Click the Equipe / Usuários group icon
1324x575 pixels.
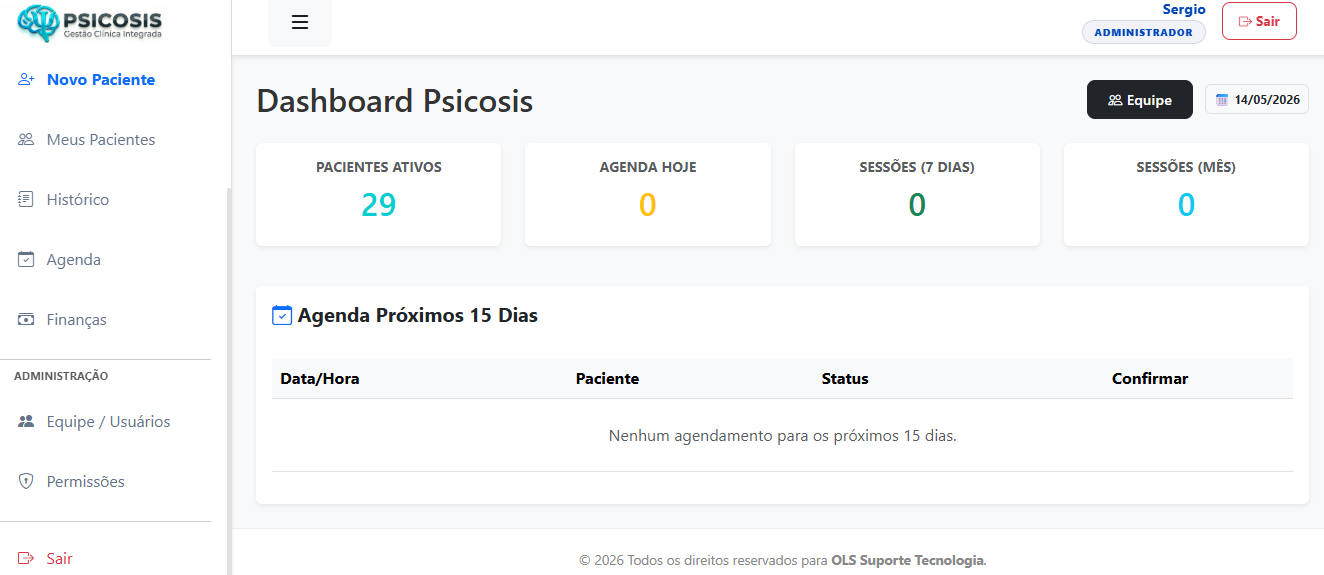point(27,421)
